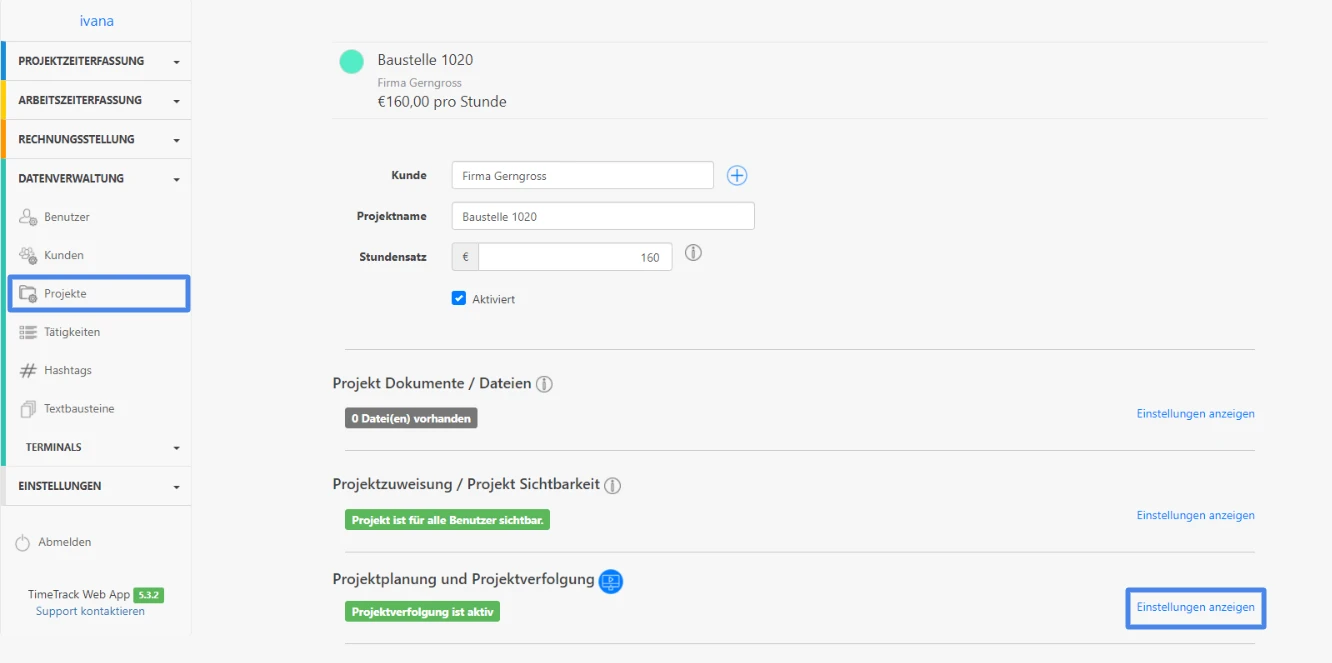Select the Arbeitszeiterfassung menu item
This screenshot has width=1332, height=663.
point(95,100)
